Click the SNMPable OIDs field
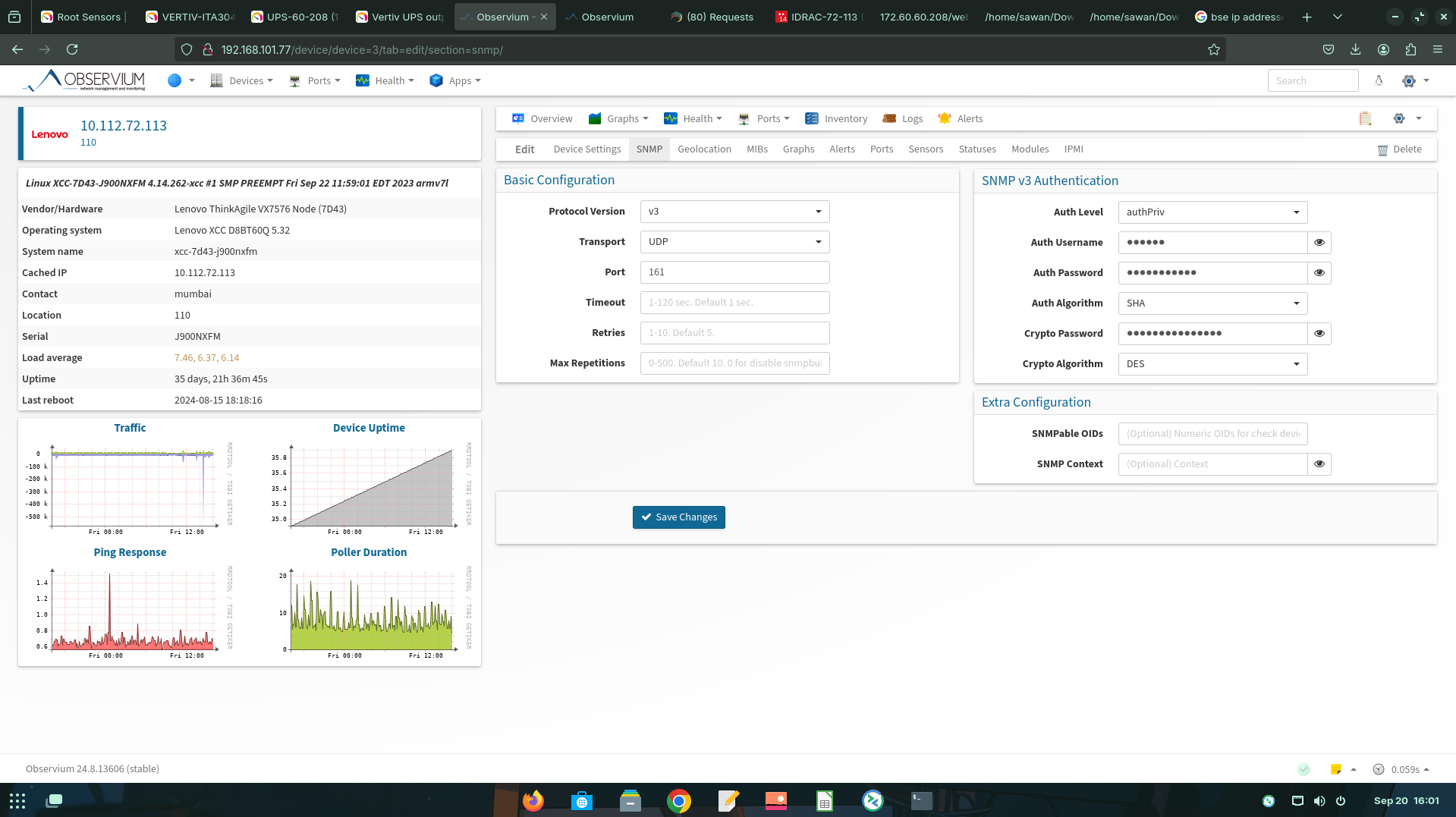Screen dimensions: 1456x817 pos(1212,434)
